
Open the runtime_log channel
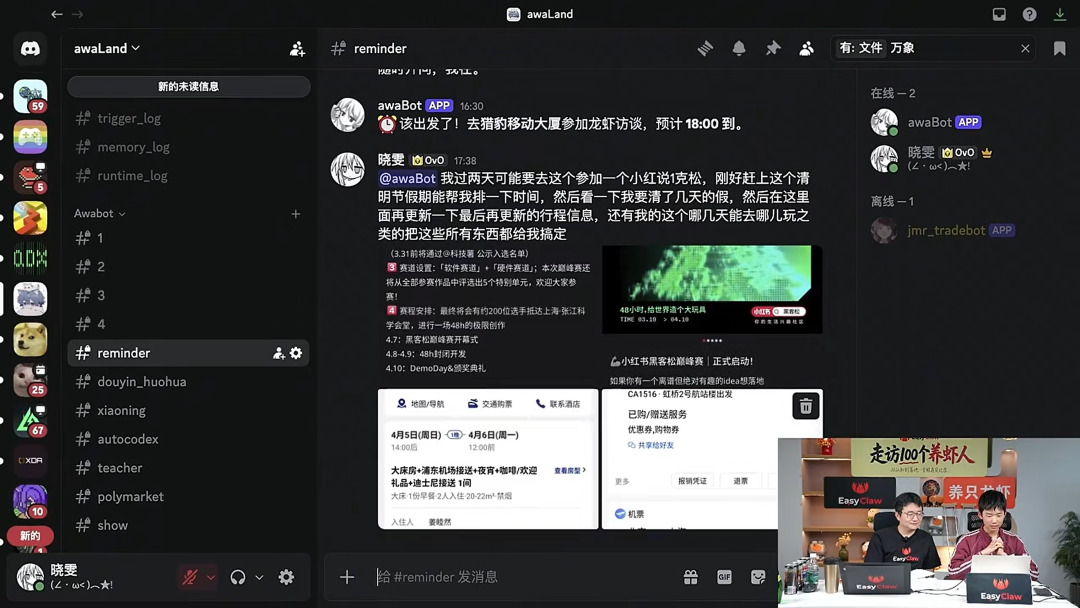click(x=188, y=176)
